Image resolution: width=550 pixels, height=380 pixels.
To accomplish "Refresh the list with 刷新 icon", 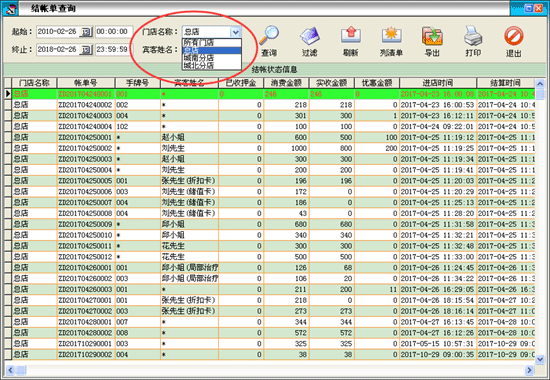I will tap(351, 35).
